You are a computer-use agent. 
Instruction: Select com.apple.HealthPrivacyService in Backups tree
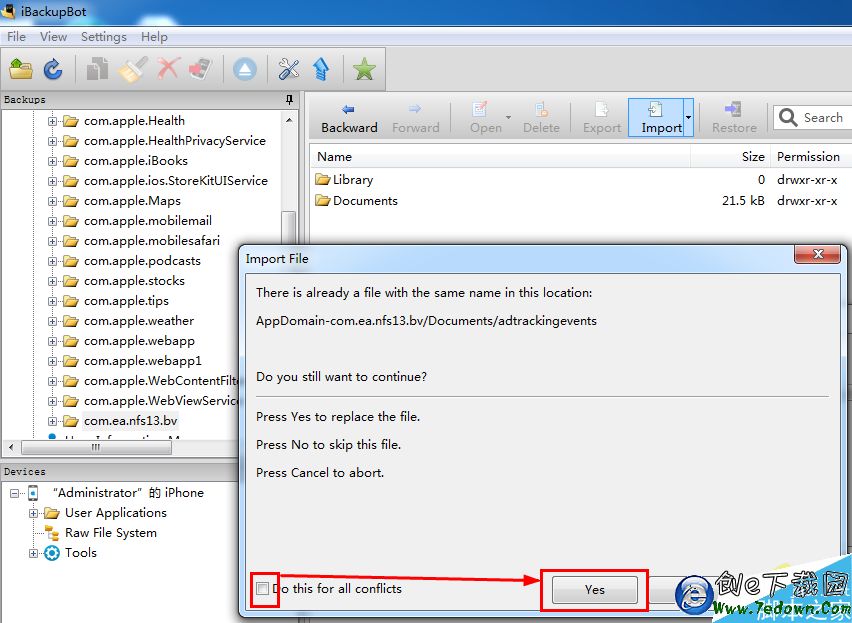point(174,141)
